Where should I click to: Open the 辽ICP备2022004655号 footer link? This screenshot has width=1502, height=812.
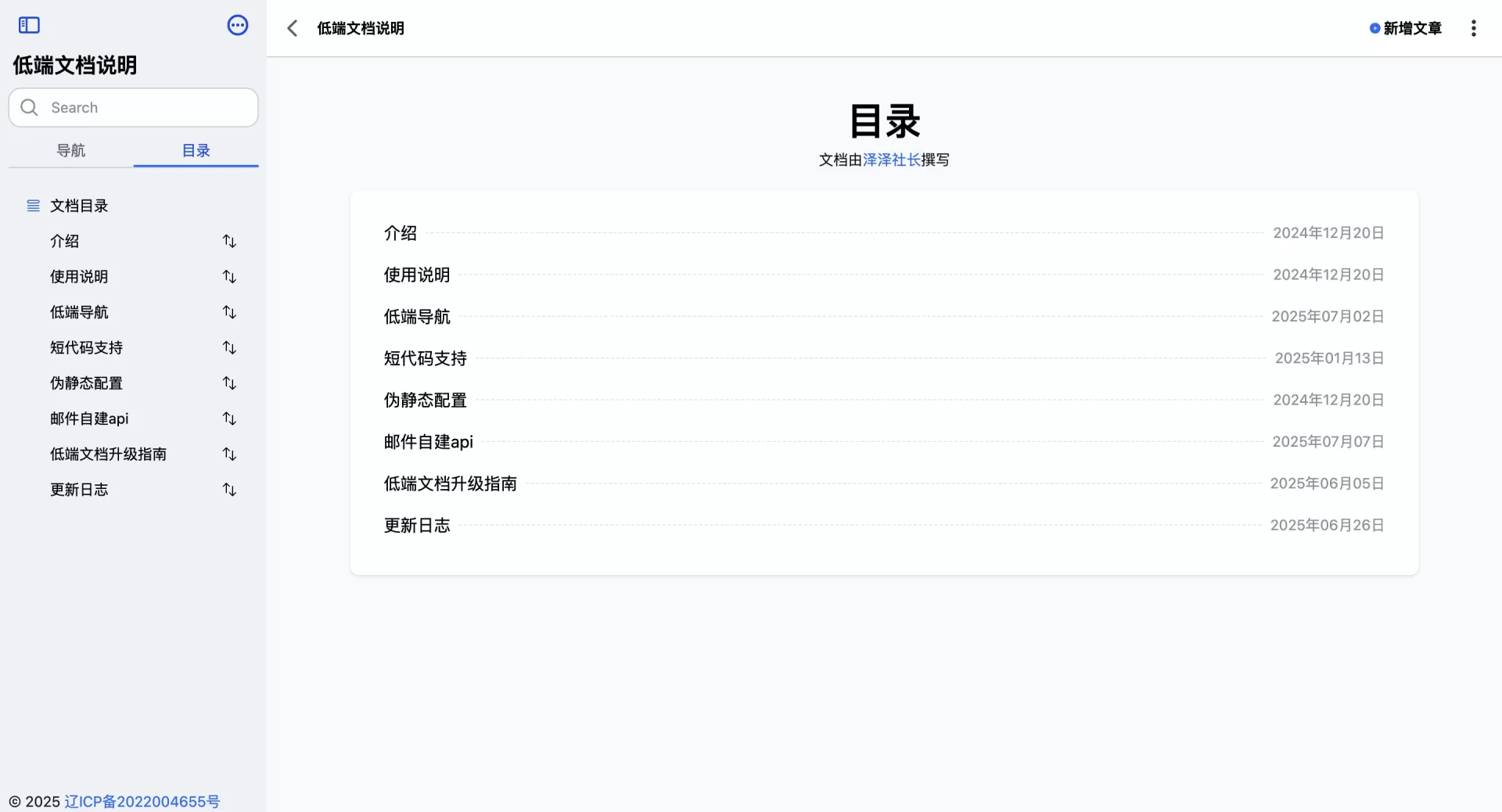[x=142, y=801]
